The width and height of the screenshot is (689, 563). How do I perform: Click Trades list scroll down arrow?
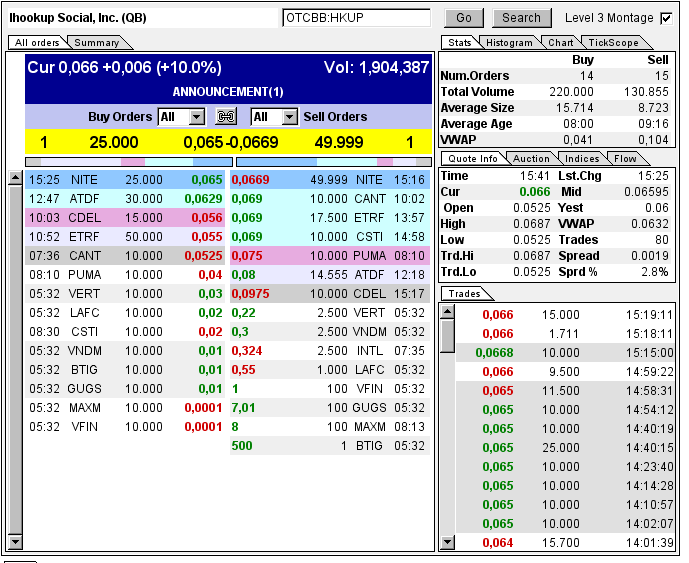(447, 541)
